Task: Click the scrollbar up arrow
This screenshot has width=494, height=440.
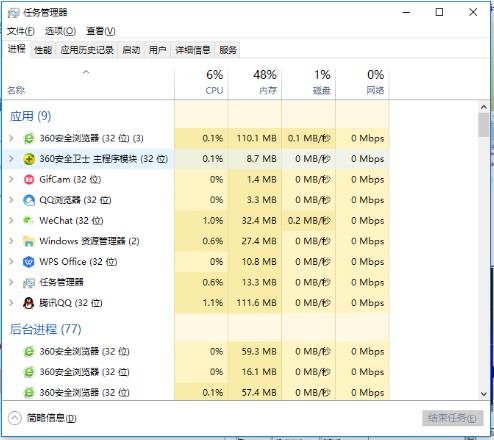Action: (x=484, y=107)
